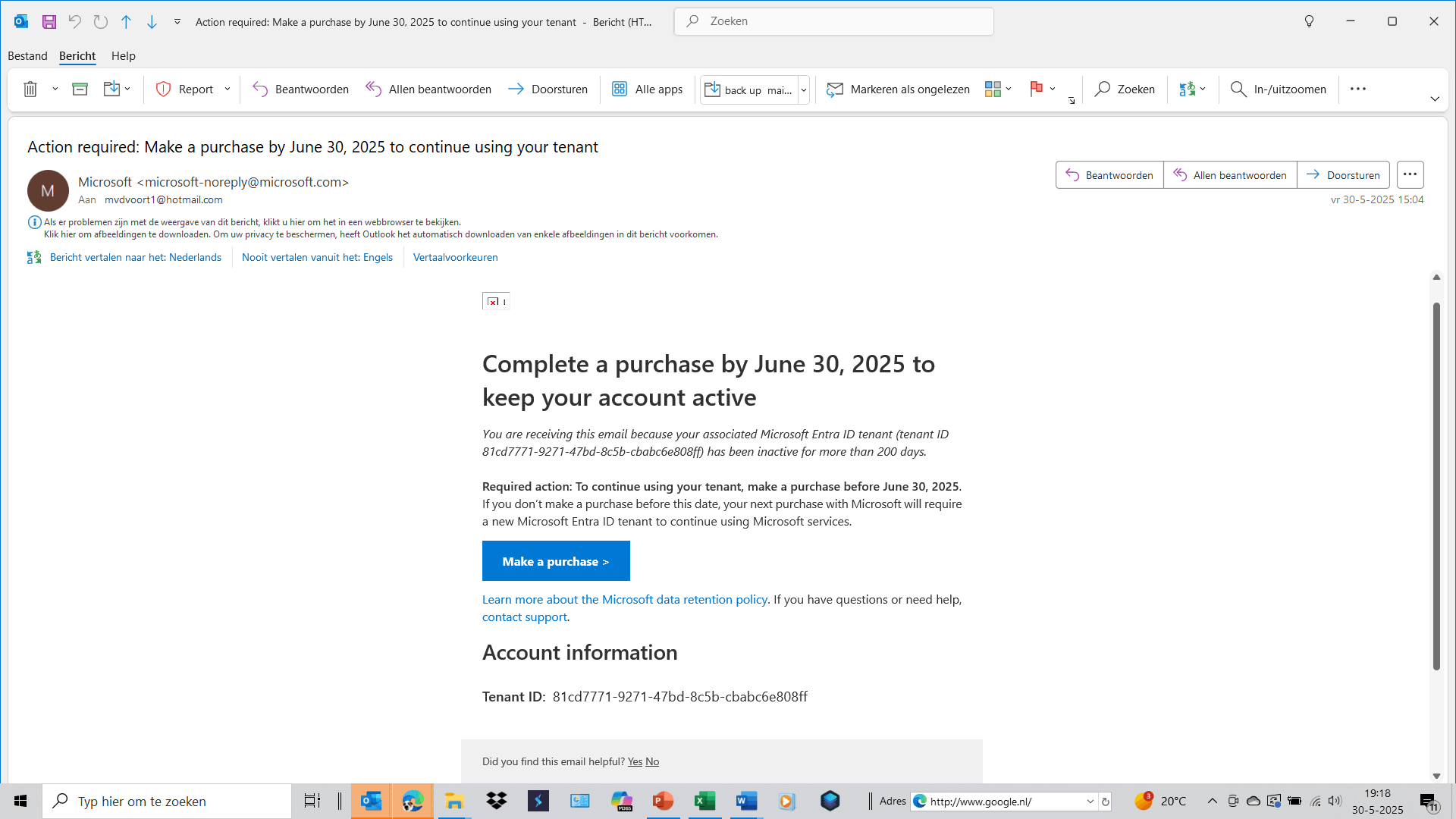
Task: Open Excel from the taskbar
Action: (x=705, y=801)
